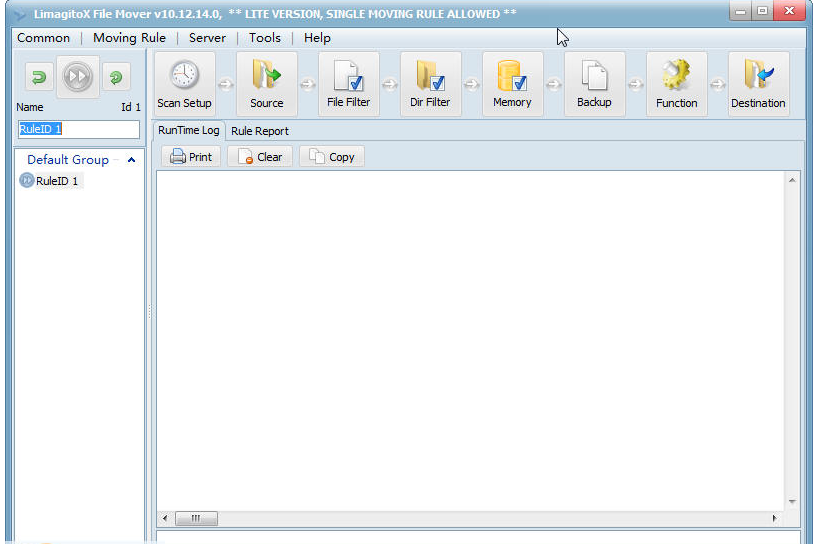Click the status icon beside RuleID 1
Image resolution: width=813 pixels, height=544 pixels.
(26, 180)
